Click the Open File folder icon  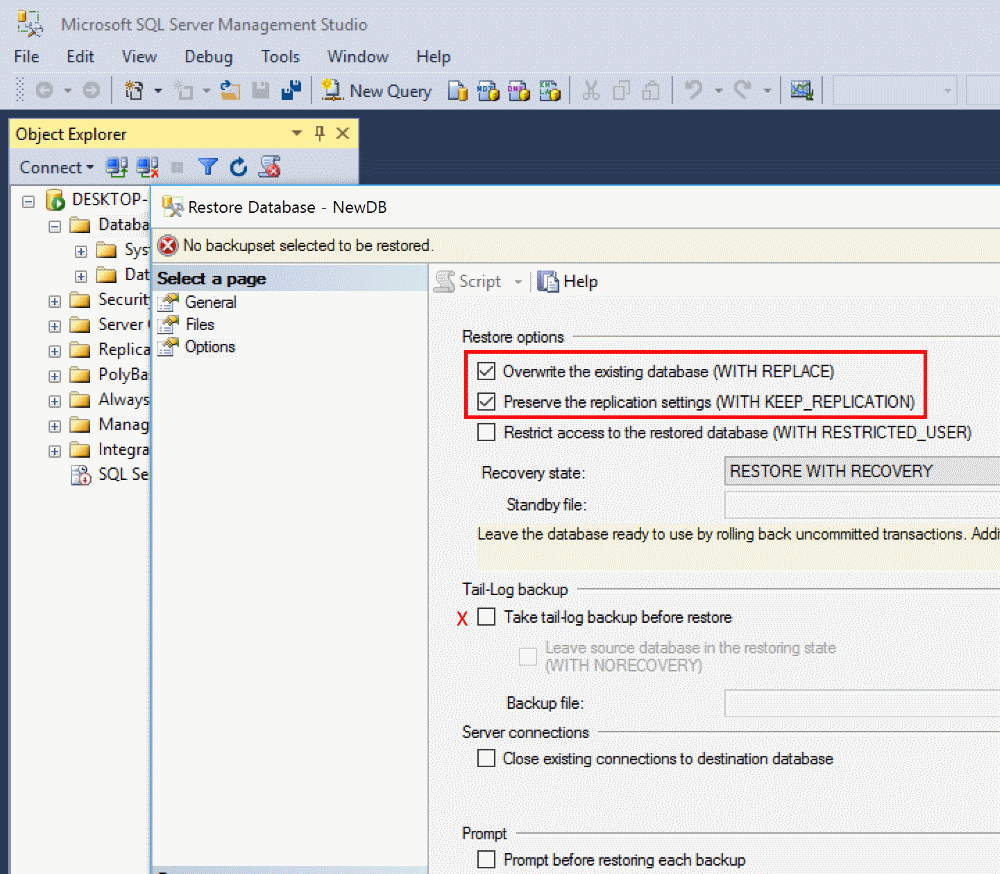[230, 91]
